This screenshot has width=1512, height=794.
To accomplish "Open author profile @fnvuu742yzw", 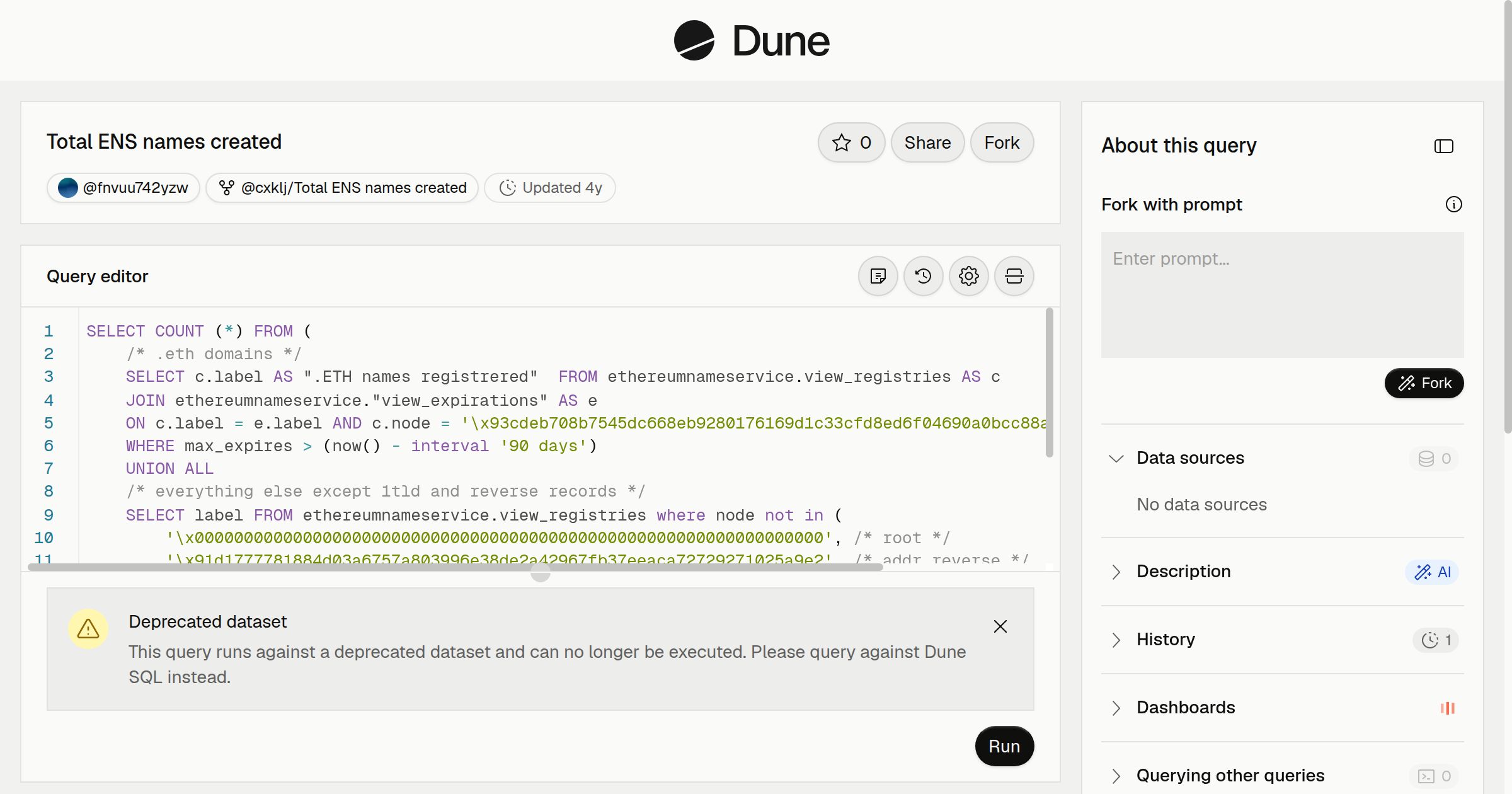I will [123, 188].
